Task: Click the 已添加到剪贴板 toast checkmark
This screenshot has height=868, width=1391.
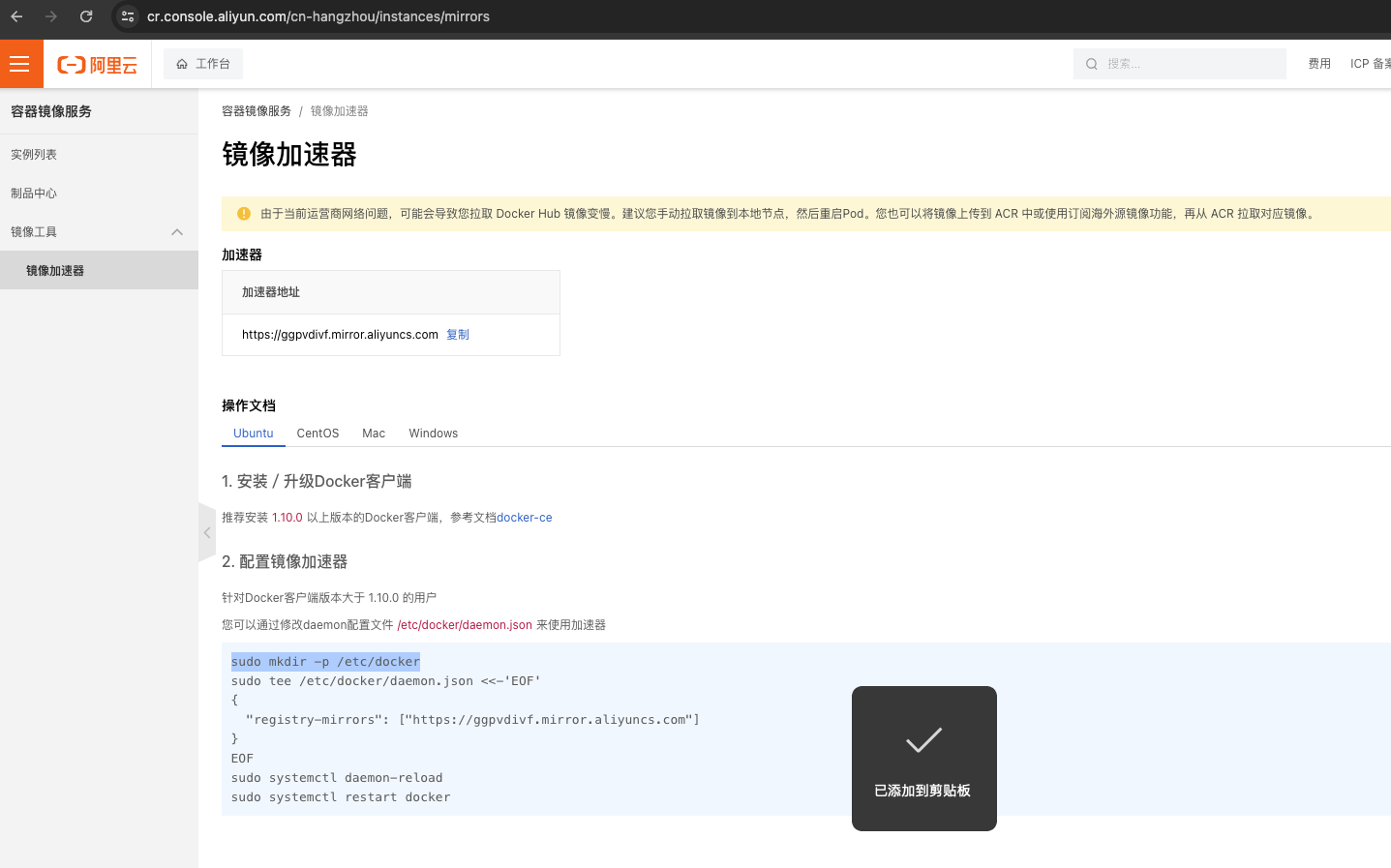Action: (x=924, y=740)
